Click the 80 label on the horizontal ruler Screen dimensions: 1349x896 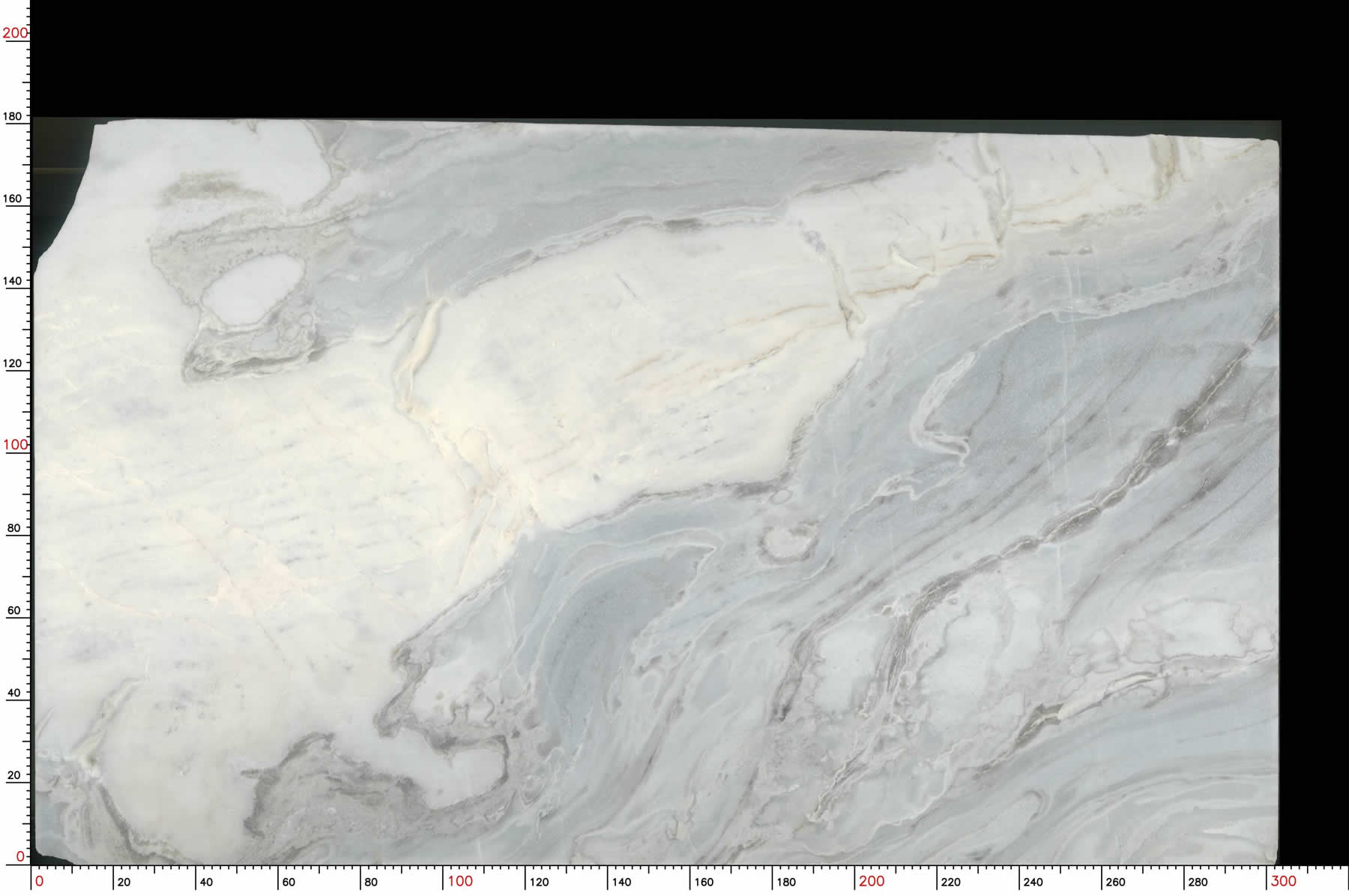[x=371, y=883]
